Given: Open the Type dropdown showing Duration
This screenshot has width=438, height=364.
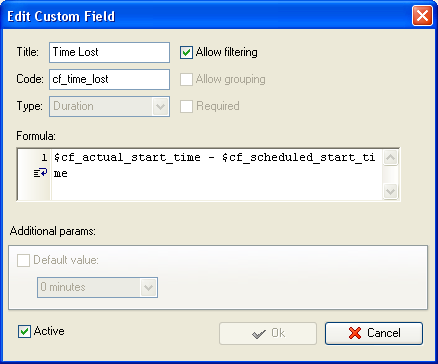Looking at the screenshot, I should point(109,106).
